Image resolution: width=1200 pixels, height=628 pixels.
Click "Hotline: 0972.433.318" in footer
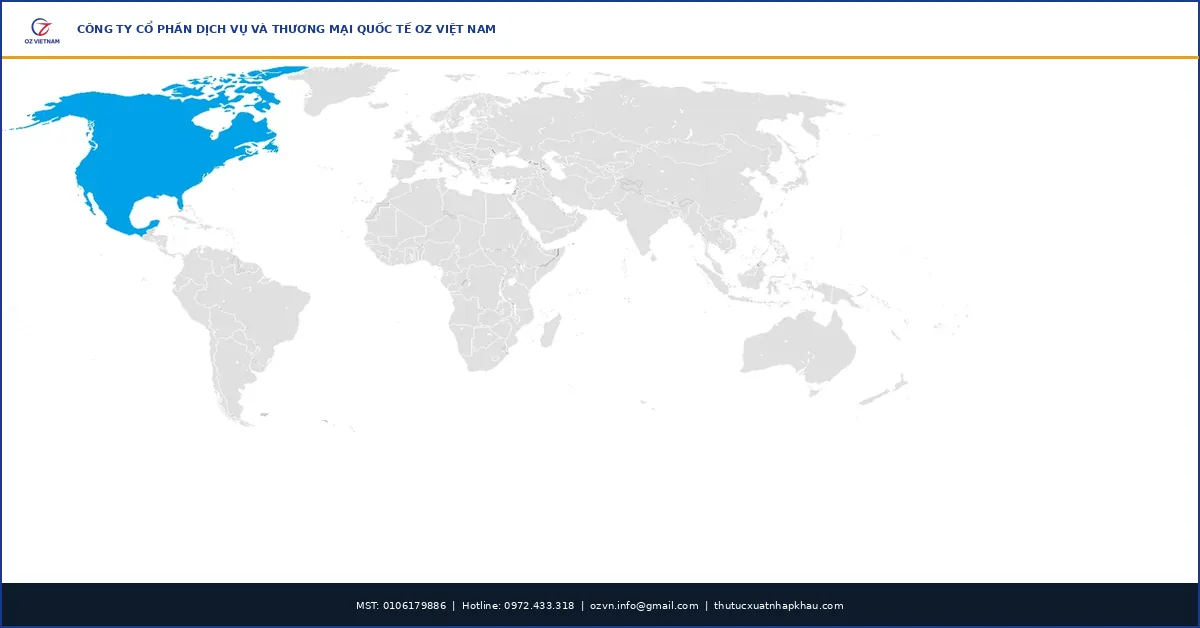click(x=518, y=606)
